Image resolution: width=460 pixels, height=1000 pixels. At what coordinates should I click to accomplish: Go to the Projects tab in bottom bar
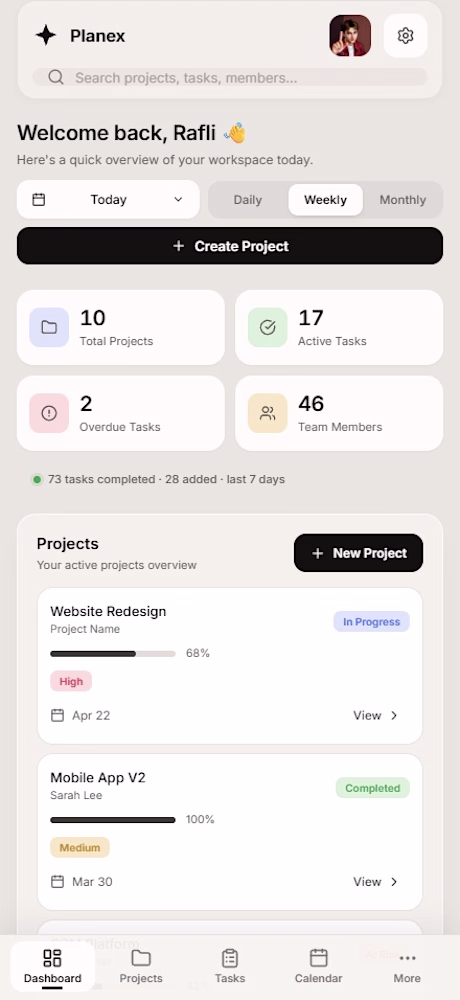click(x=141, y=966)
